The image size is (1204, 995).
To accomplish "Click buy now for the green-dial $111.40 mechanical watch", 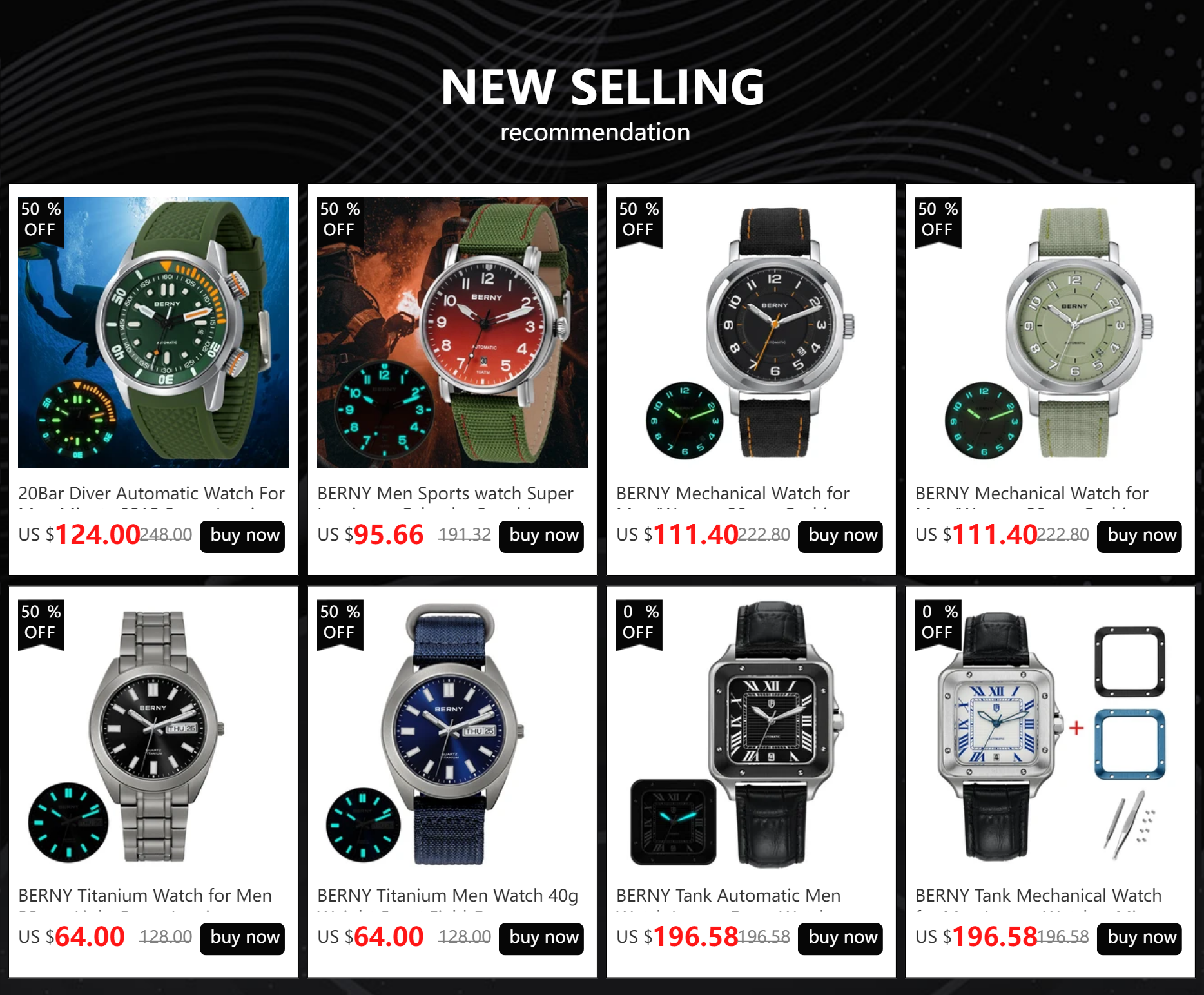I will click(1140, 536).
